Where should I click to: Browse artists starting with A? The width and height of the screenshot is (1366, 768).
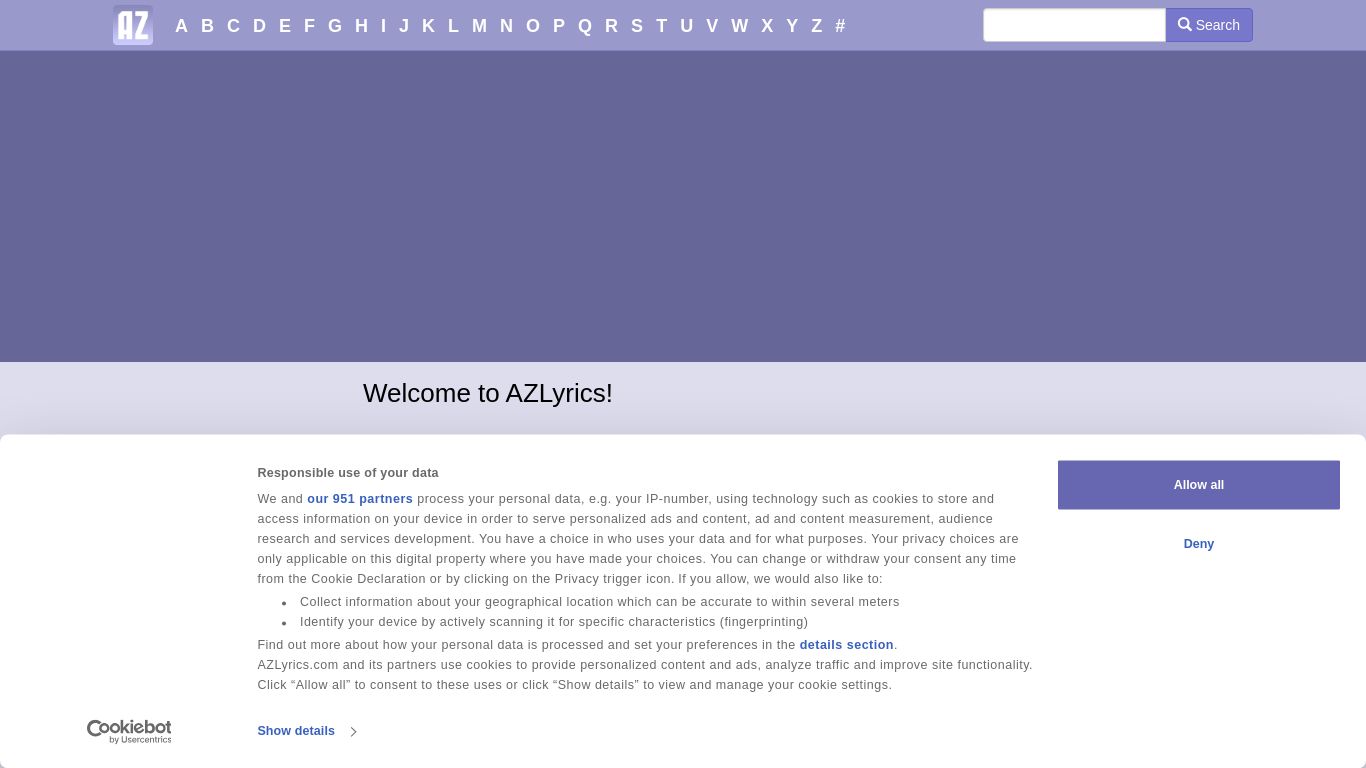tap(181, 26)
